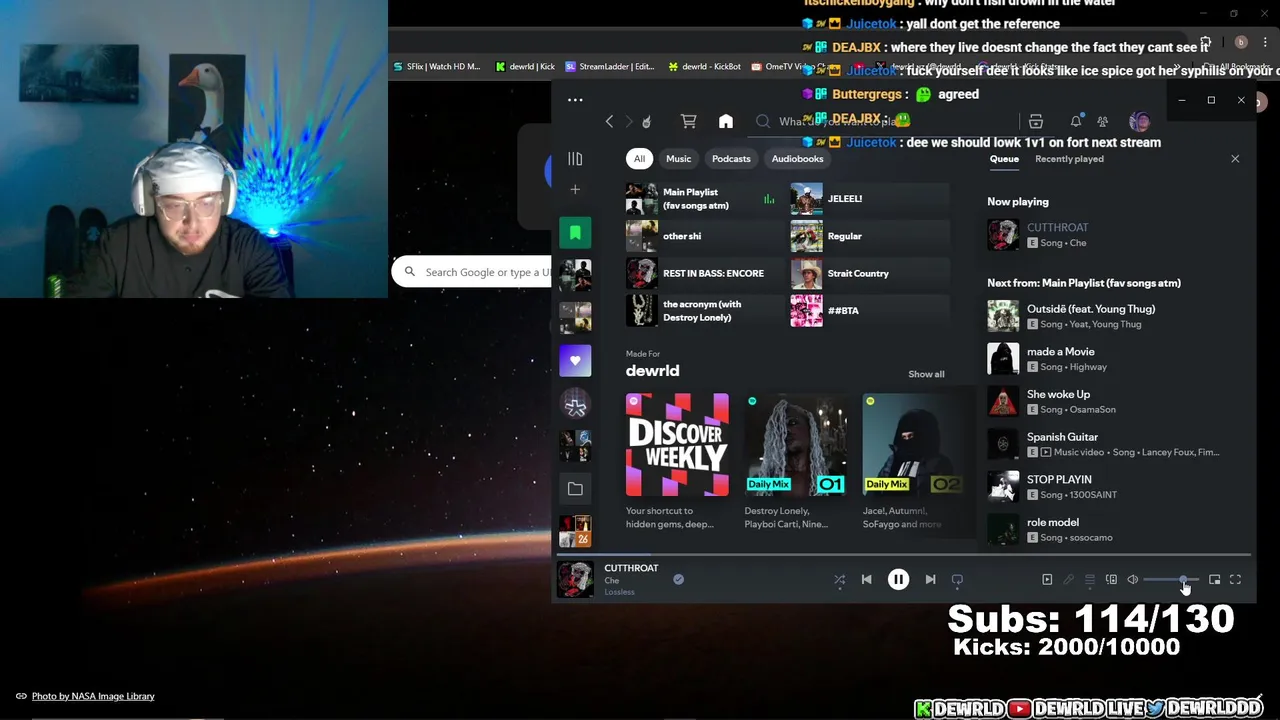
Task: Open the Regular playlist tile
Action: pos(870,236)
